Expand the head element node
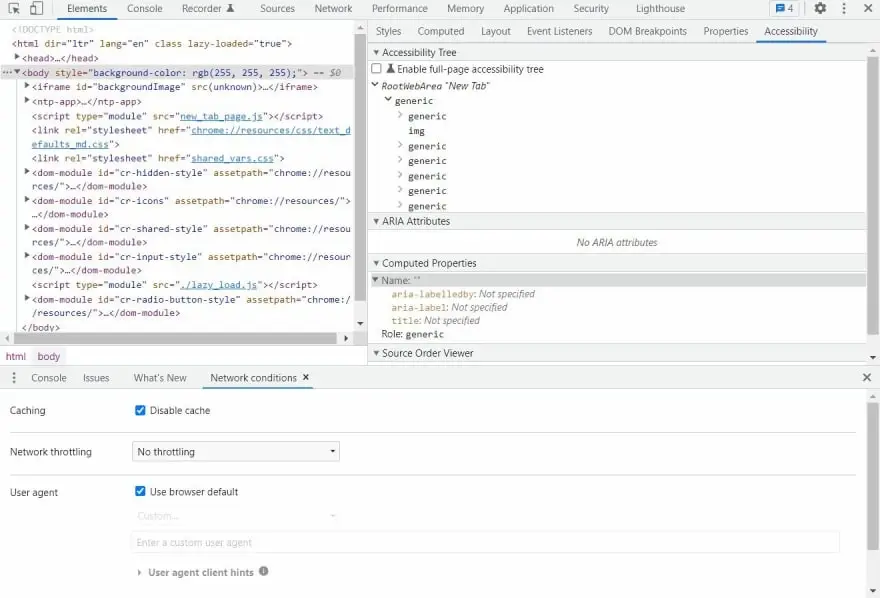 (17, 57)
